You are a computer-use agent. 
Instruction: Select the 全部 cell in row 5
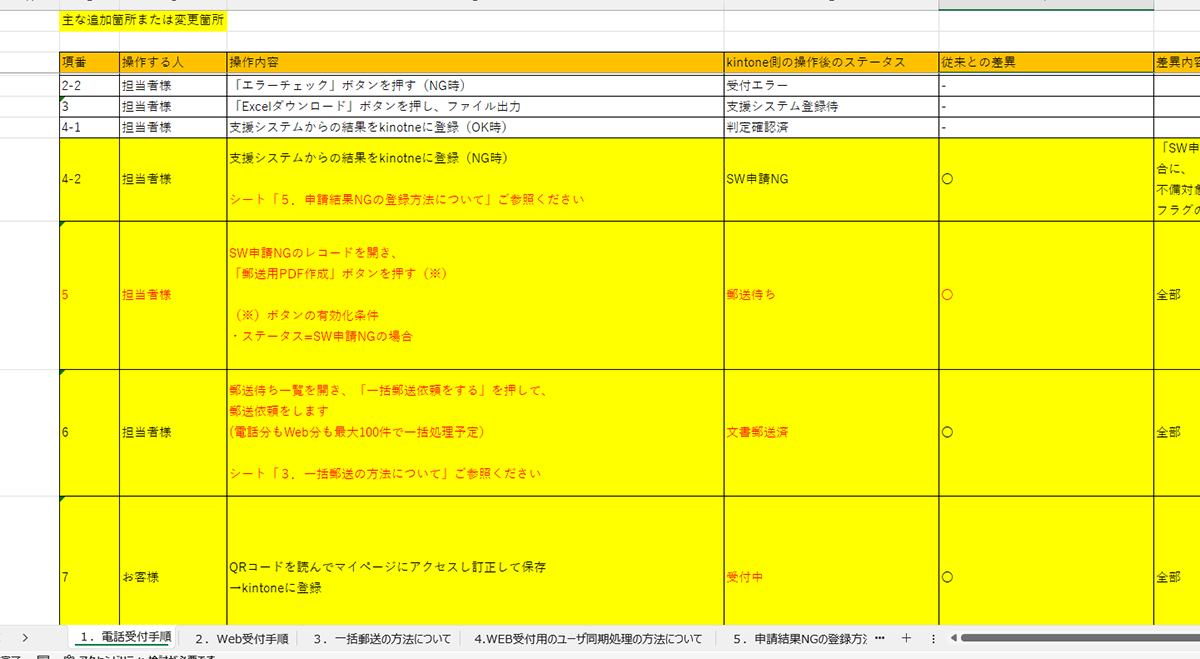point(1177,295)
